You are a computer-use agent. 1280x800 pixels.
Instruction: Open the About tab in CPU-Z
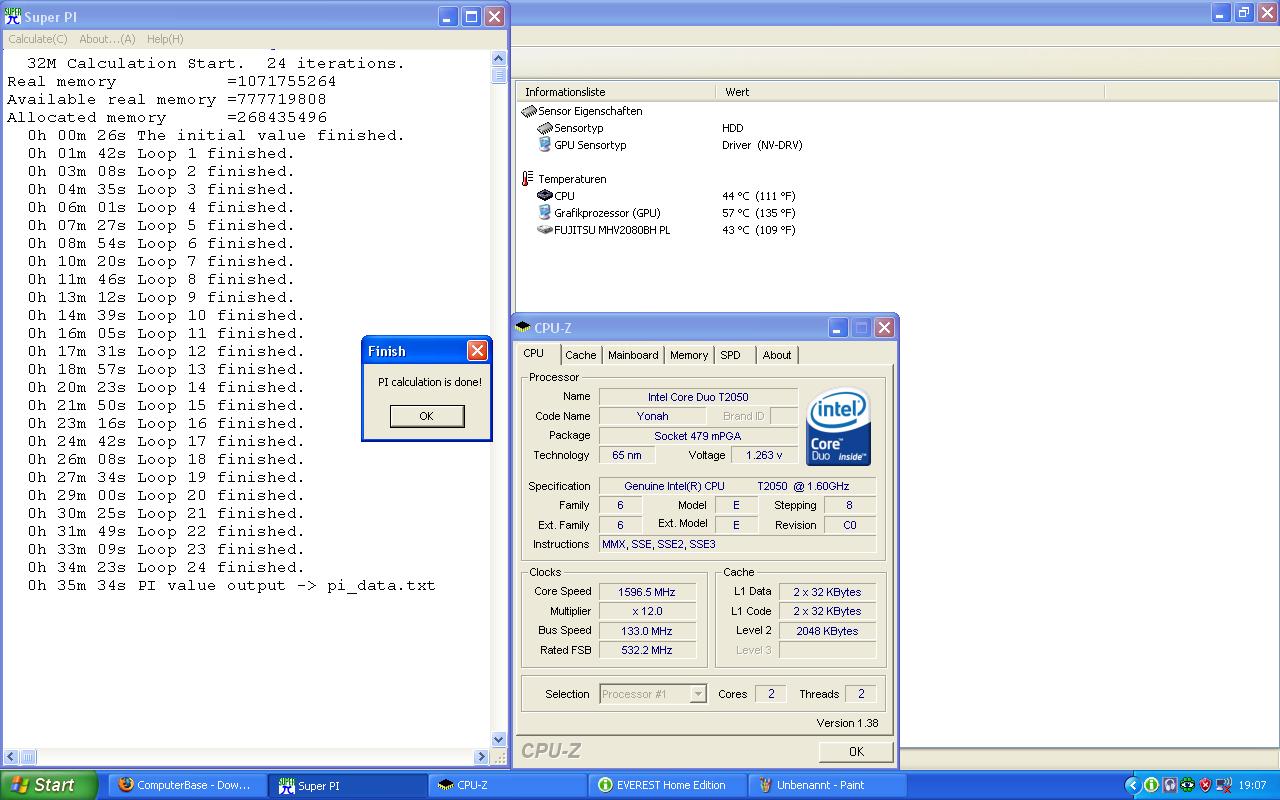777,355
